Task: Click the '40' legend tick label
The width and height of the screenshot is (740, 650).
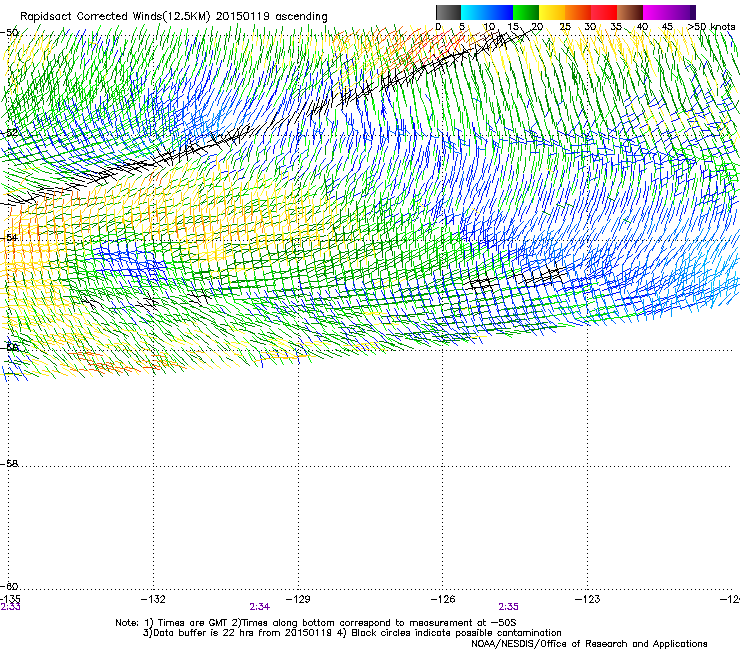Action: (x=642, y=27)
